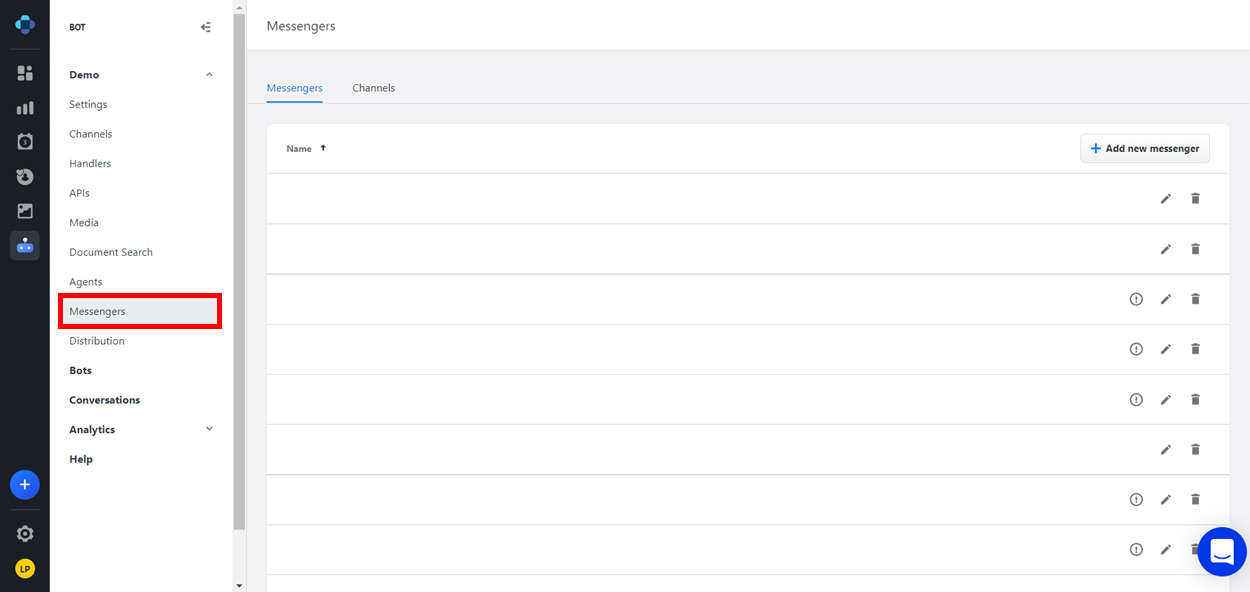Click the LP user avatar

(25, 568)
